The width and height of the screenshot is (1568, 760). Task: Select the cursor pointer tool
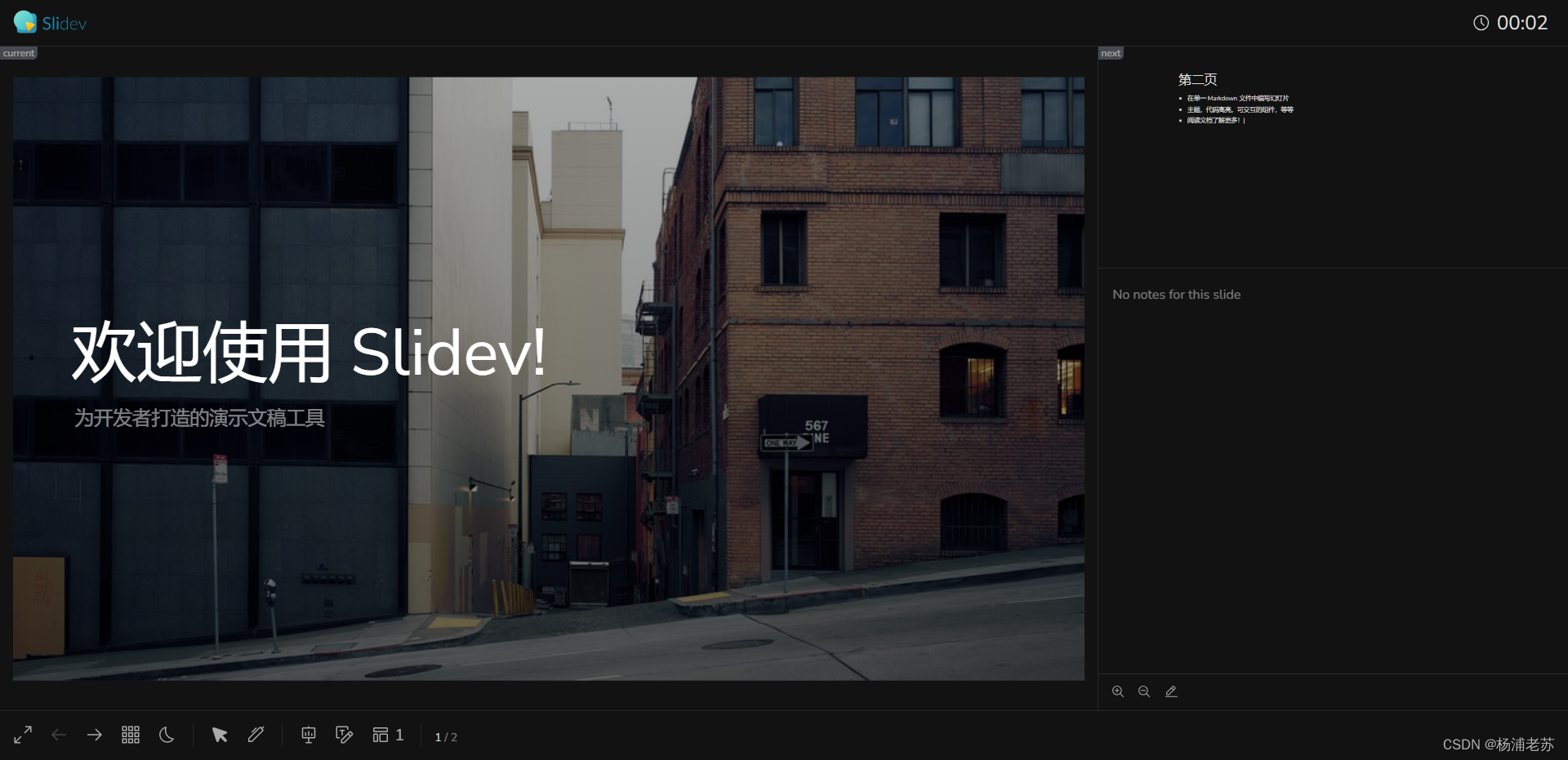pyautogui.click(x=220, y=735)
